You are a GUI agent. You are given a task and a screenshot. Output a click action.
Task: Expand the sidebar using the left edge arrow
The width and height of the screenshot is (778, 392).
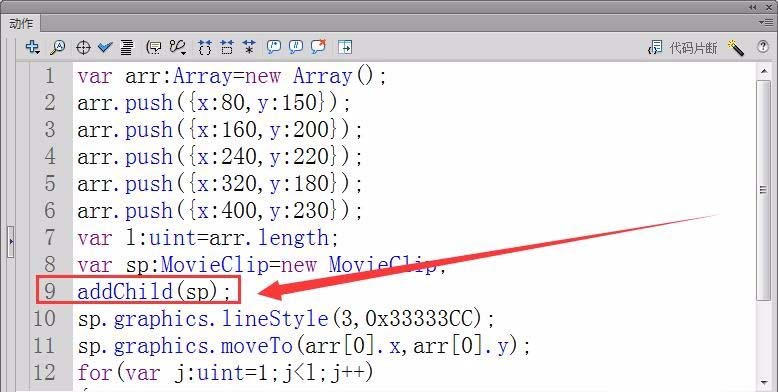click(11, 242)
